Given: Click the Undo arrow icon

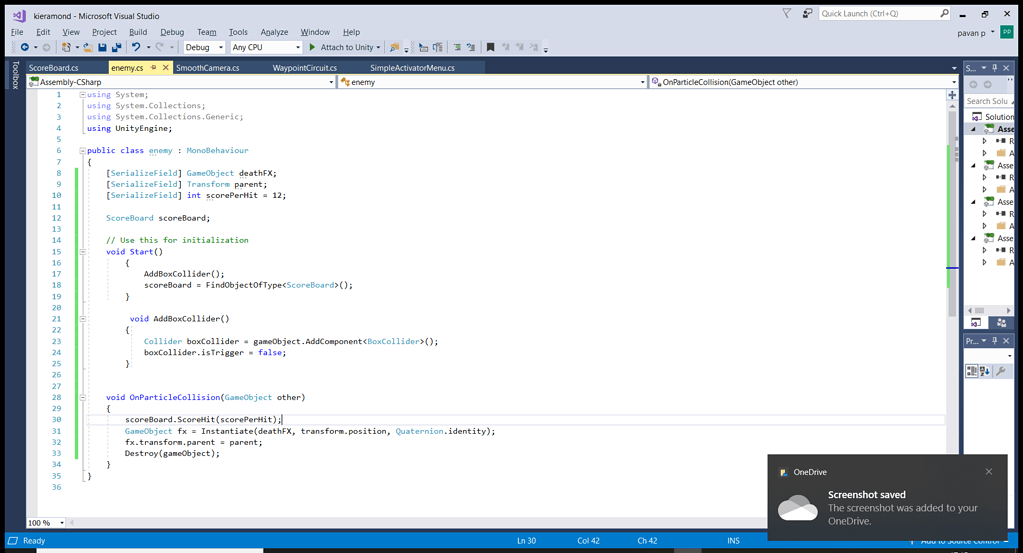Looking at the screenshot, I should (135, 47).
